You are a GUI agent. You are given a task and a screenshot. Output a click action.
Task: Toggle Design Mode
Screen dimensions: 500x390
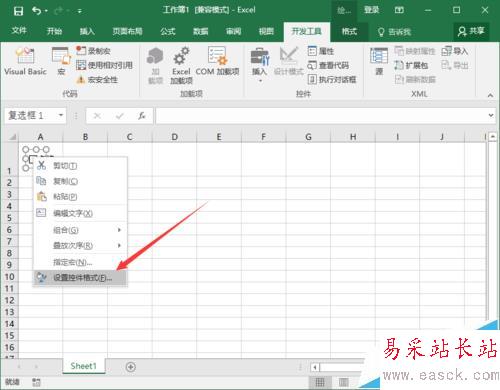[x=289, y=61]
